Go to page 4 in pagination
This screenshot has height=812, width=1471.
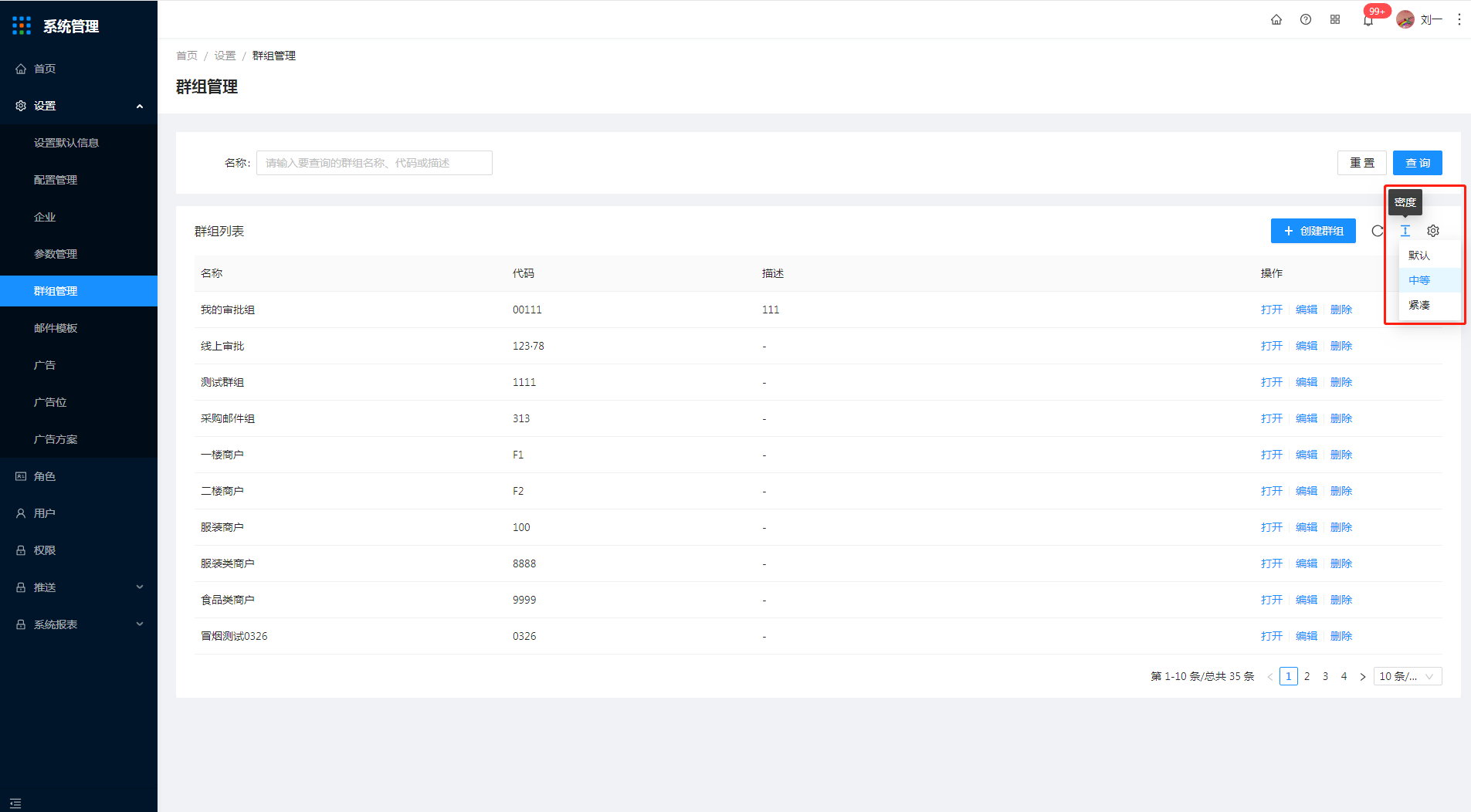click(1344, 677)
